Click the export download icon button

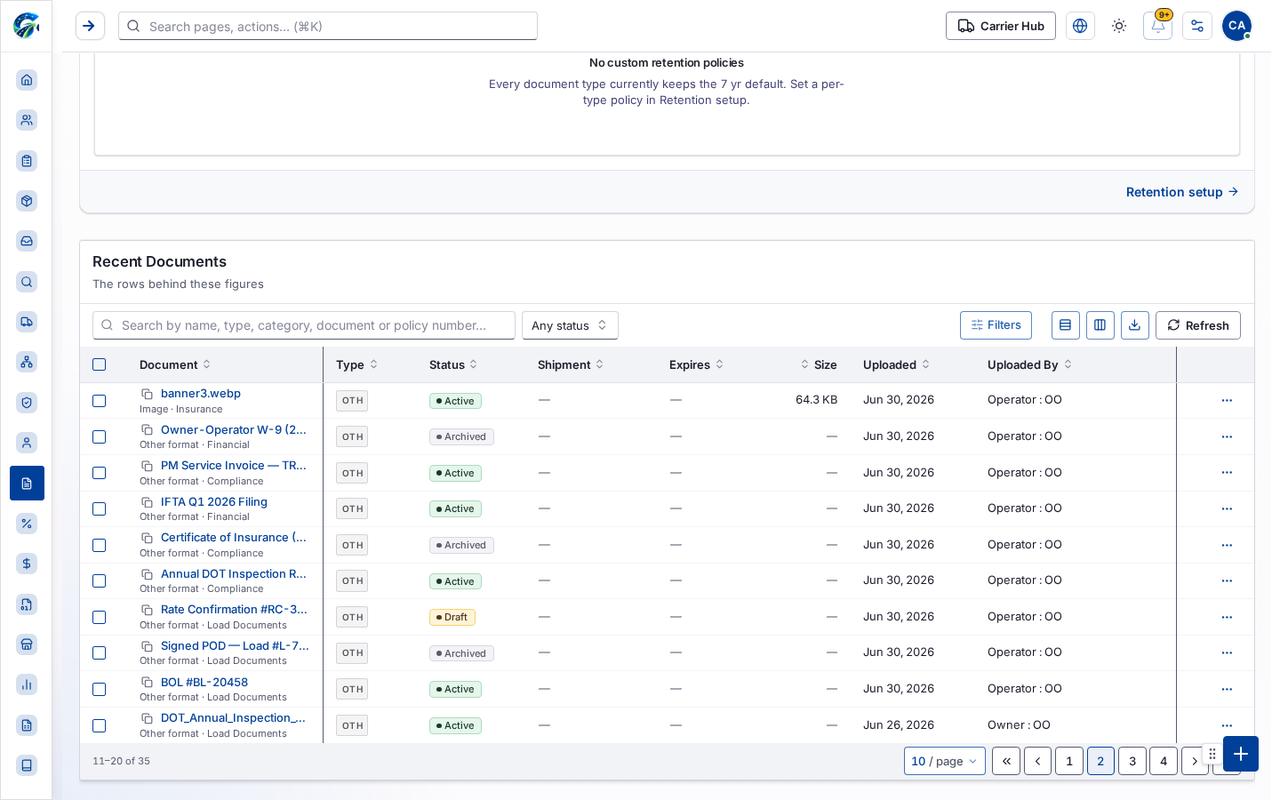click(x=1135, y=325)
